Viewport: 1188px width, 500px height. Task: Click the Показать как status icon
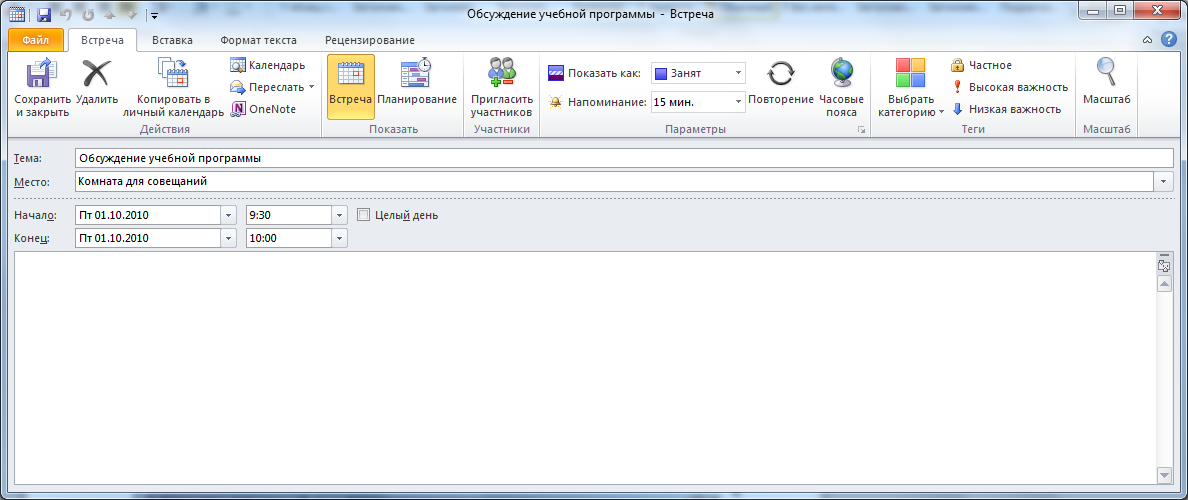555,73
